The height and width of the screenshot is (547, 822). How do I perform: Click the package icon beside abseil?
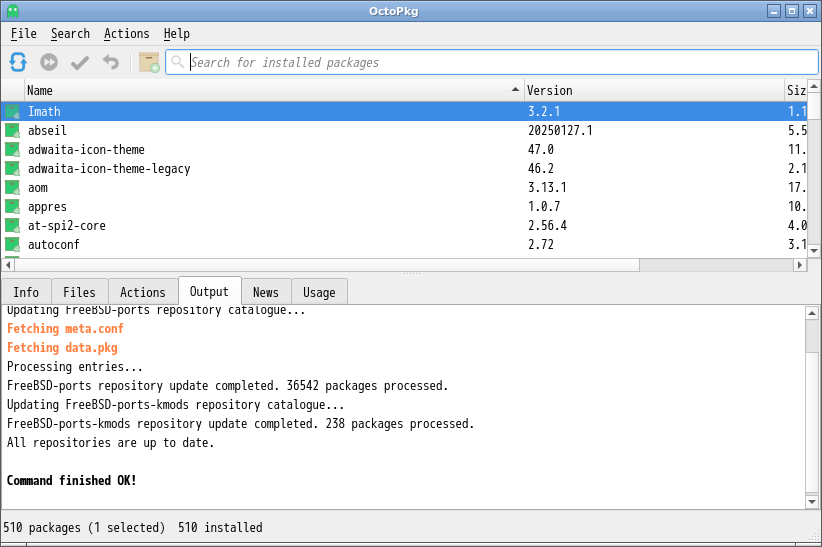click(x=13, y=130)
